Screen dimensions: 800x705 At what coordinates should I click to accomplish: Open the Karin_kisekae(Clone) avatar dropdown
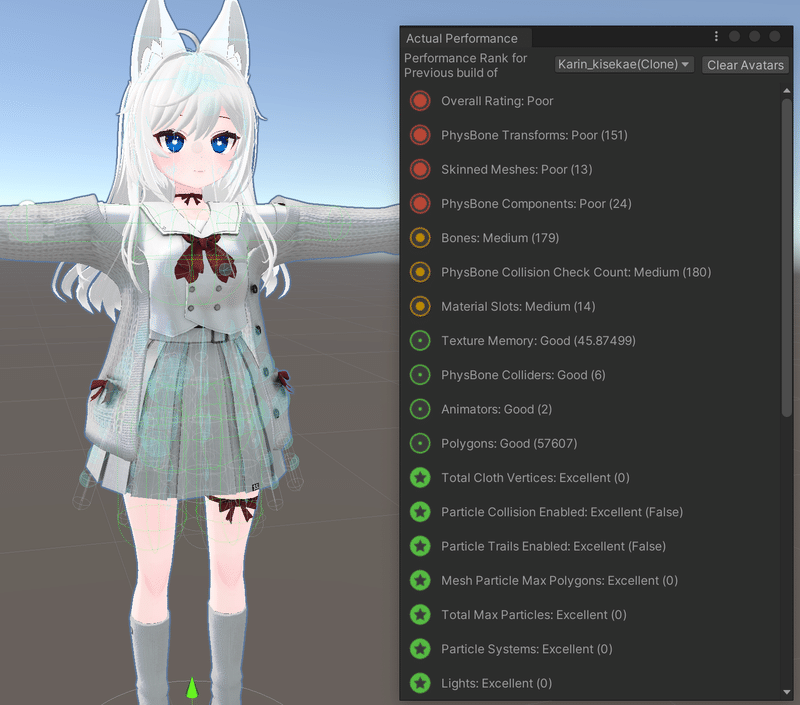coord(620,64)
